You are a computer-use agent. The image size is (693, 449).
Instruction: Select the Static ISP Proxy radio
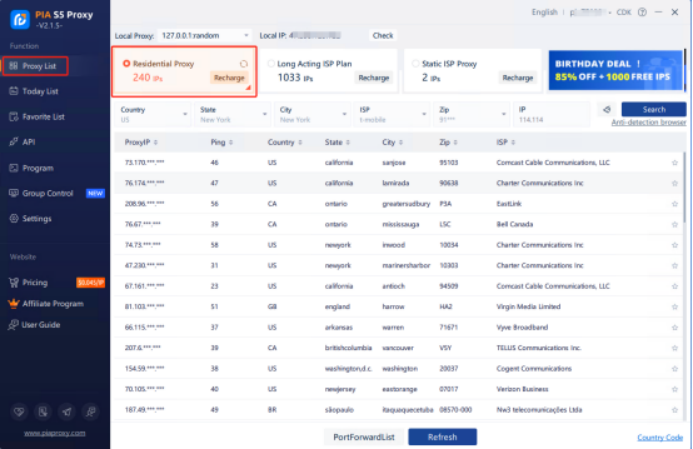pos(415,64)
